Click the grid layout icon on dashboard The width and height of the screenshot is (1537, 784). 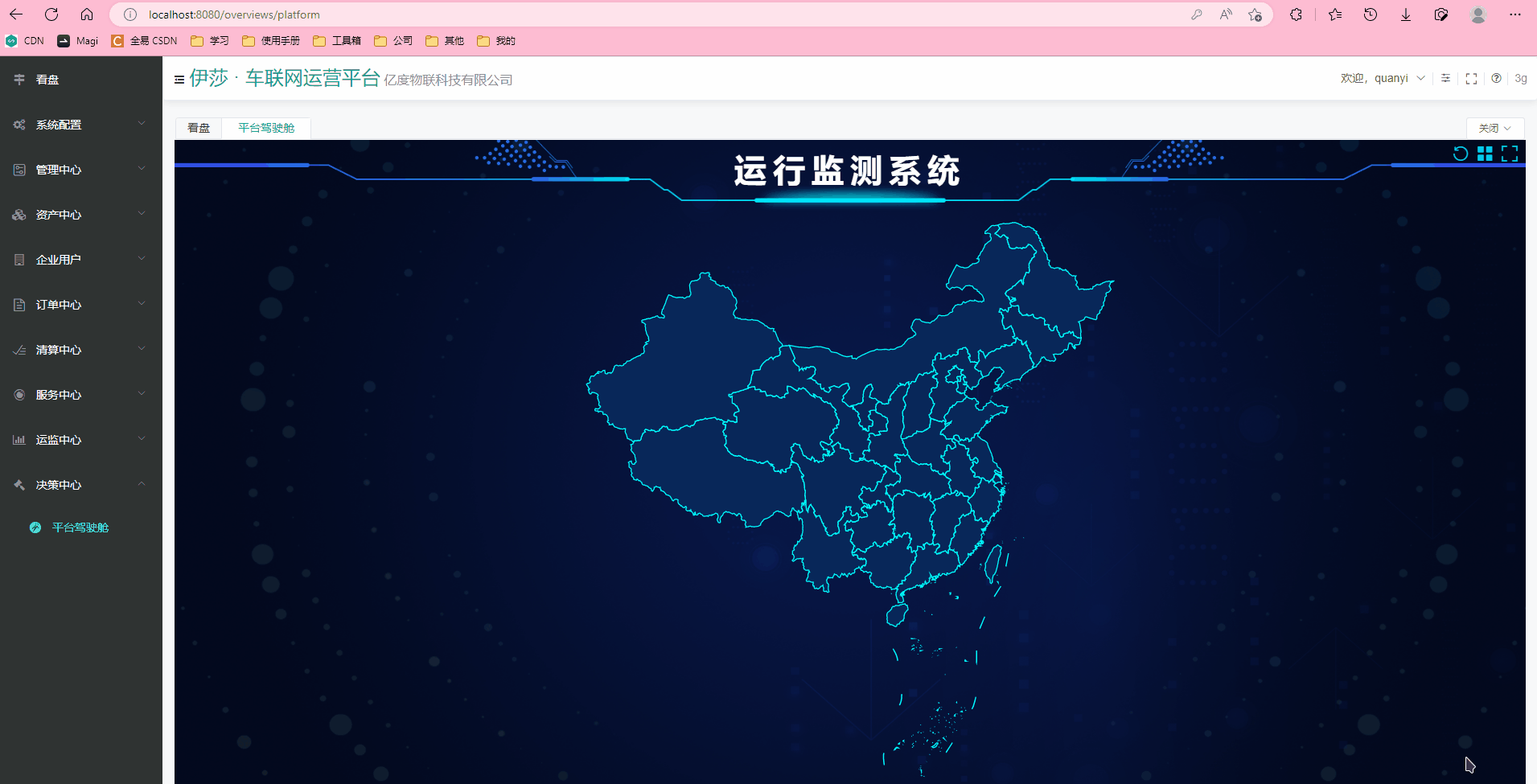point(1485,154)
